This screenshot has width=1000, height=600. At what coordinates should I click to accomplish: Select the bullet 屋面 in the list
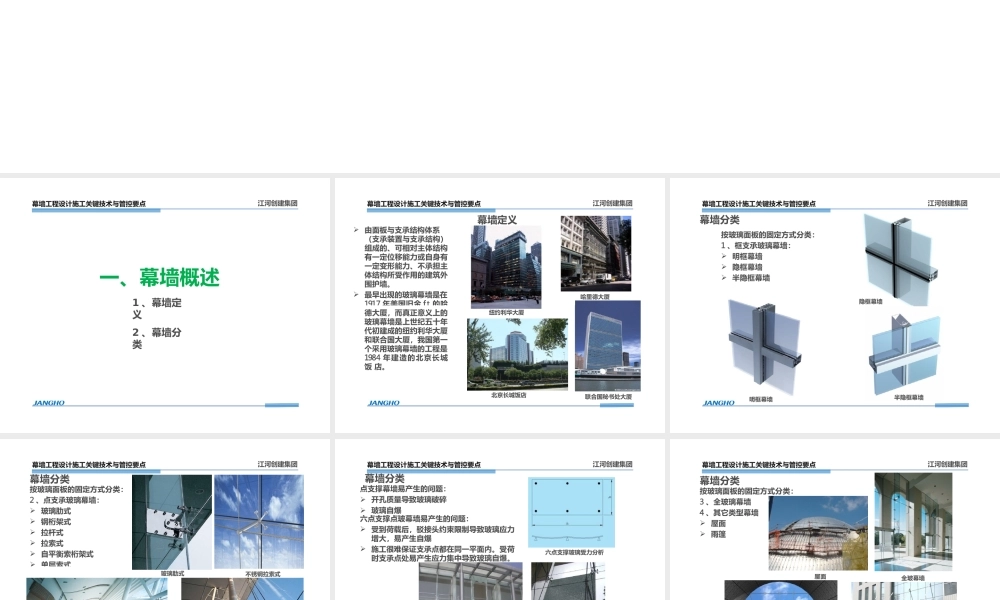tap(719, 523)
